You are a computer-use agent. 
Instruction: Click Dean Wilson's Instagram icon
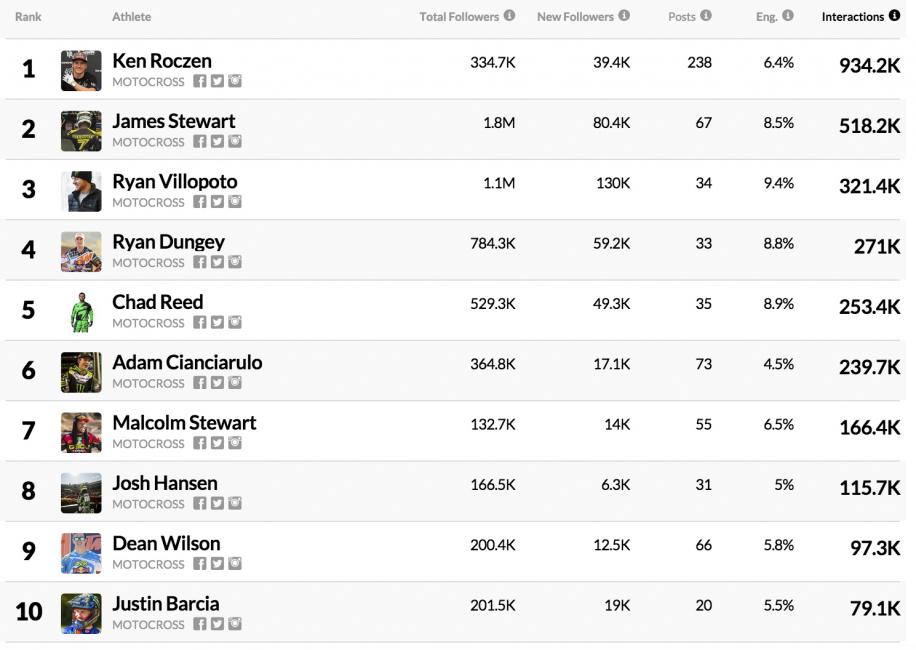point(234,564)
